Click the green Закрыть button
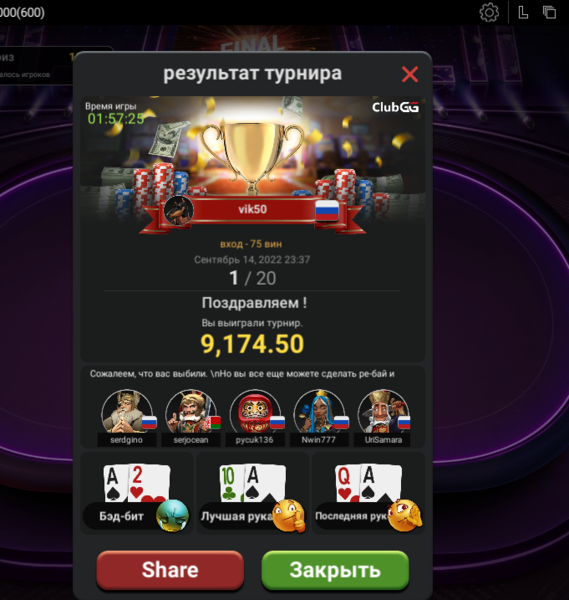This screenshot has width=569, height=600. pos(335,570)
